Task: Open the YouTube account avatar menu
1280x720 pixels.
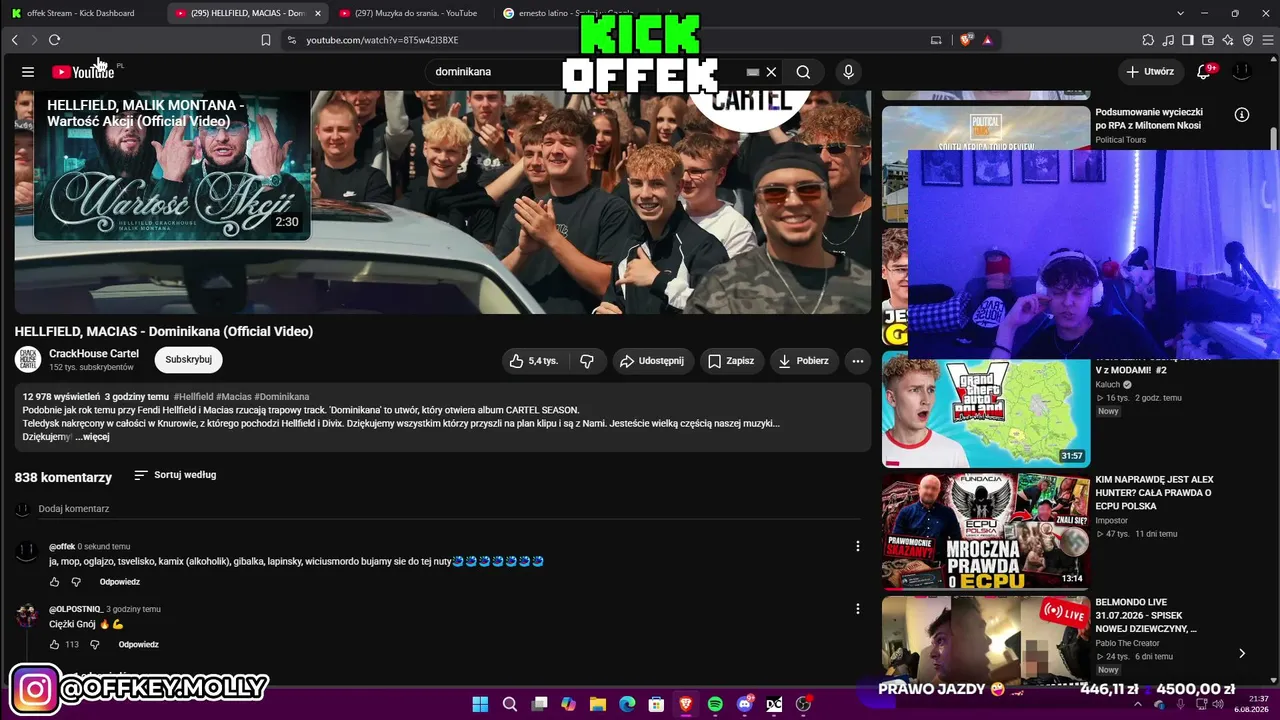Action: click(1242, 72)
